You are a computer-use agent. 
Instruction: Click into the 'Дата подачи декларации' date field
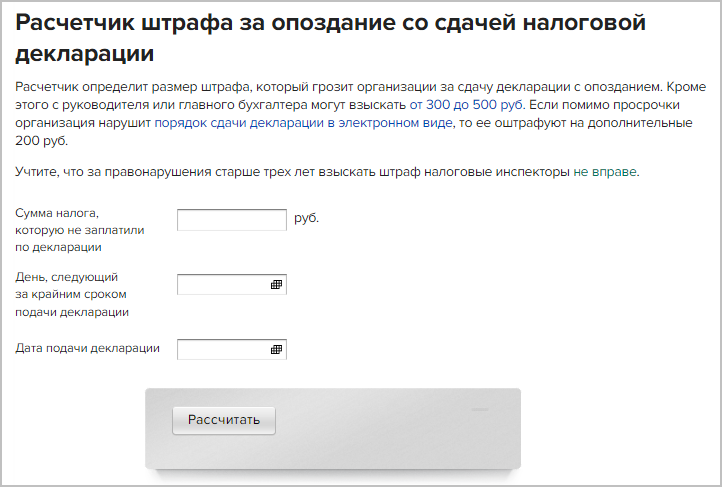point(222,350)
